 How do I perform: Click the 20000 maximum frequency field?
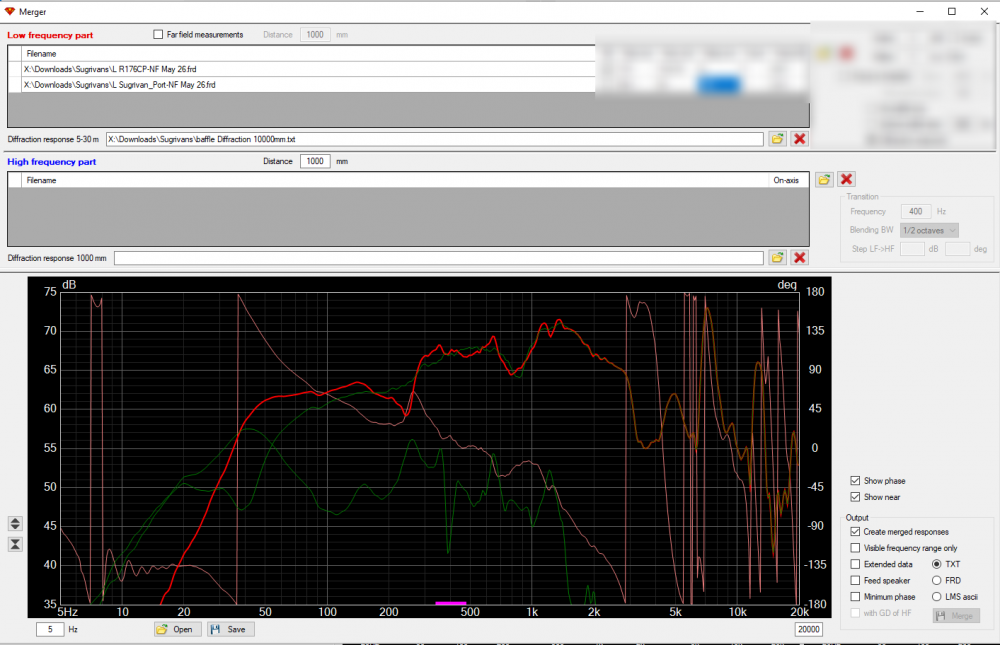(808, 629)
